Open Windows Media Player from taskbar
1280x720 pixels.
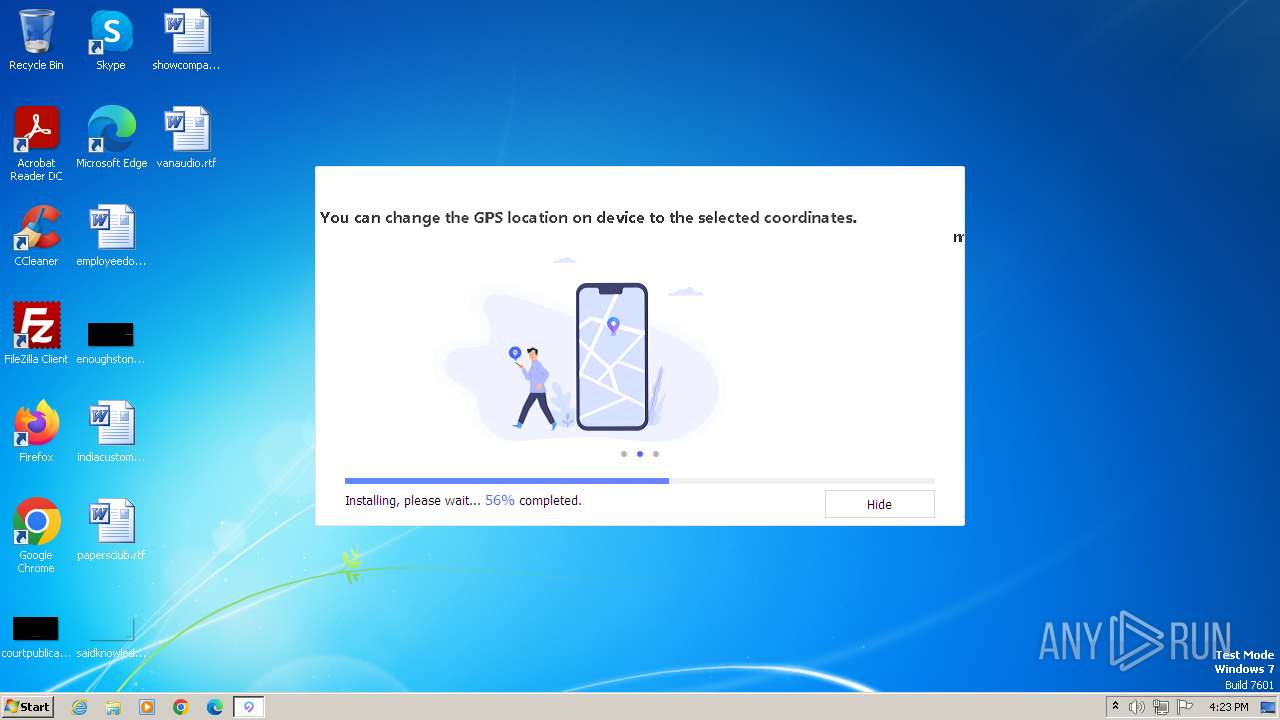coord(147,707)
